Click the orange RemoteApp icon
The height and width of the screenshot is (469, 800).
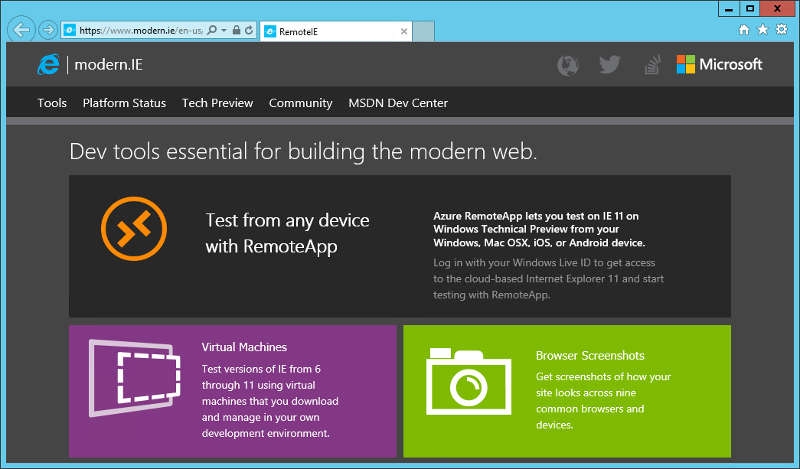coord(134,229)
